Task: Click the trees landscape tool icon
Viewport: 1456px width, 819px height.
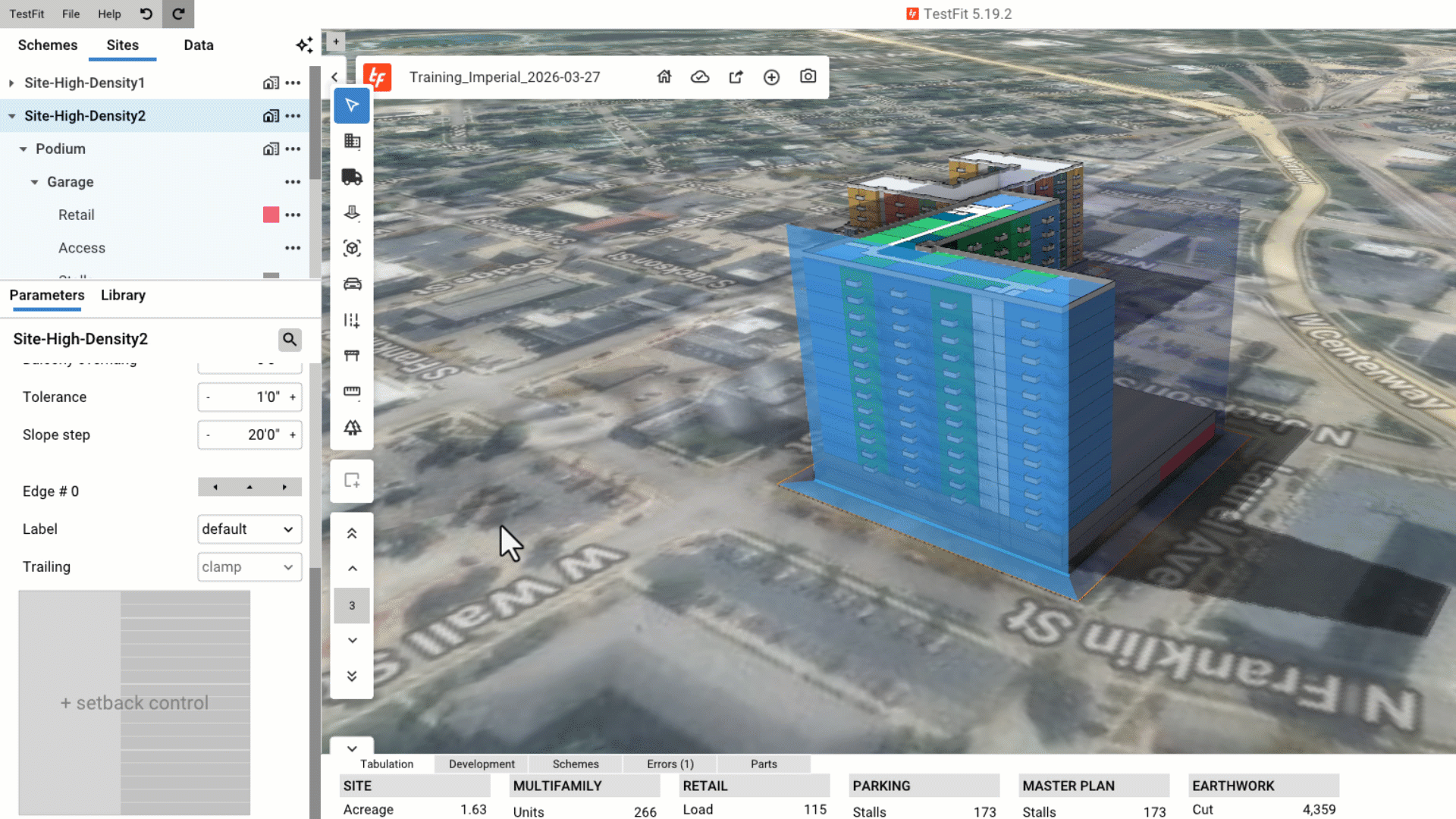Action: coord(352,428)
